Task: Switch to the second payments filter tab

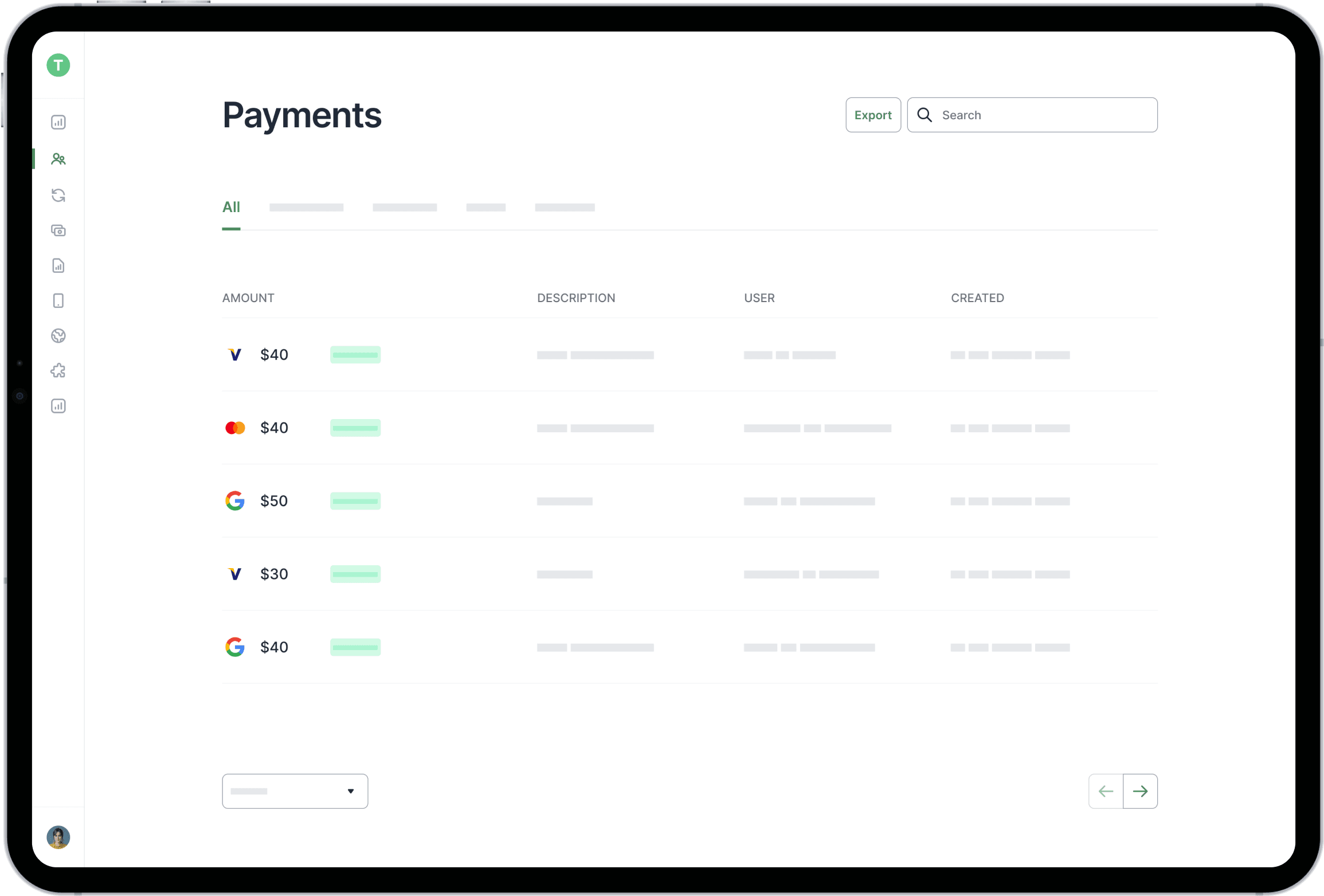Action: click(306, 208)
